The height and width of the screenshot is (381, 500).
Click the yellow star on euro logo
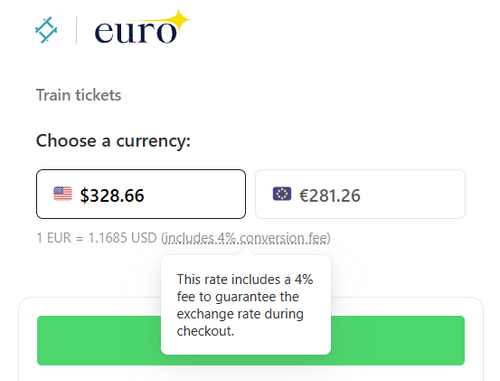click(180, 20)
